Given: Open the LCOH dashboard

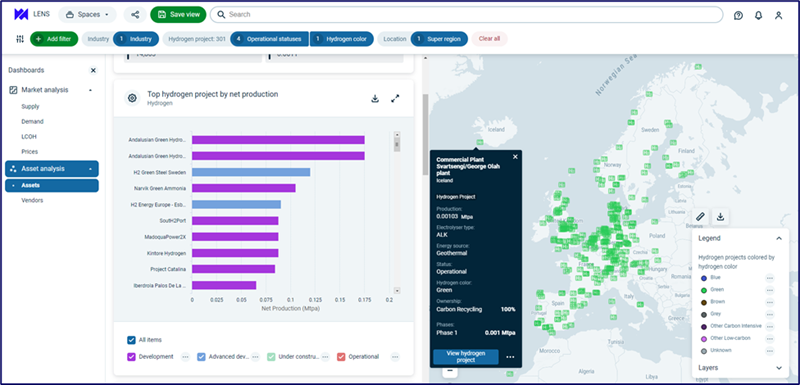Looking at the screenshot, I should 29,137.
